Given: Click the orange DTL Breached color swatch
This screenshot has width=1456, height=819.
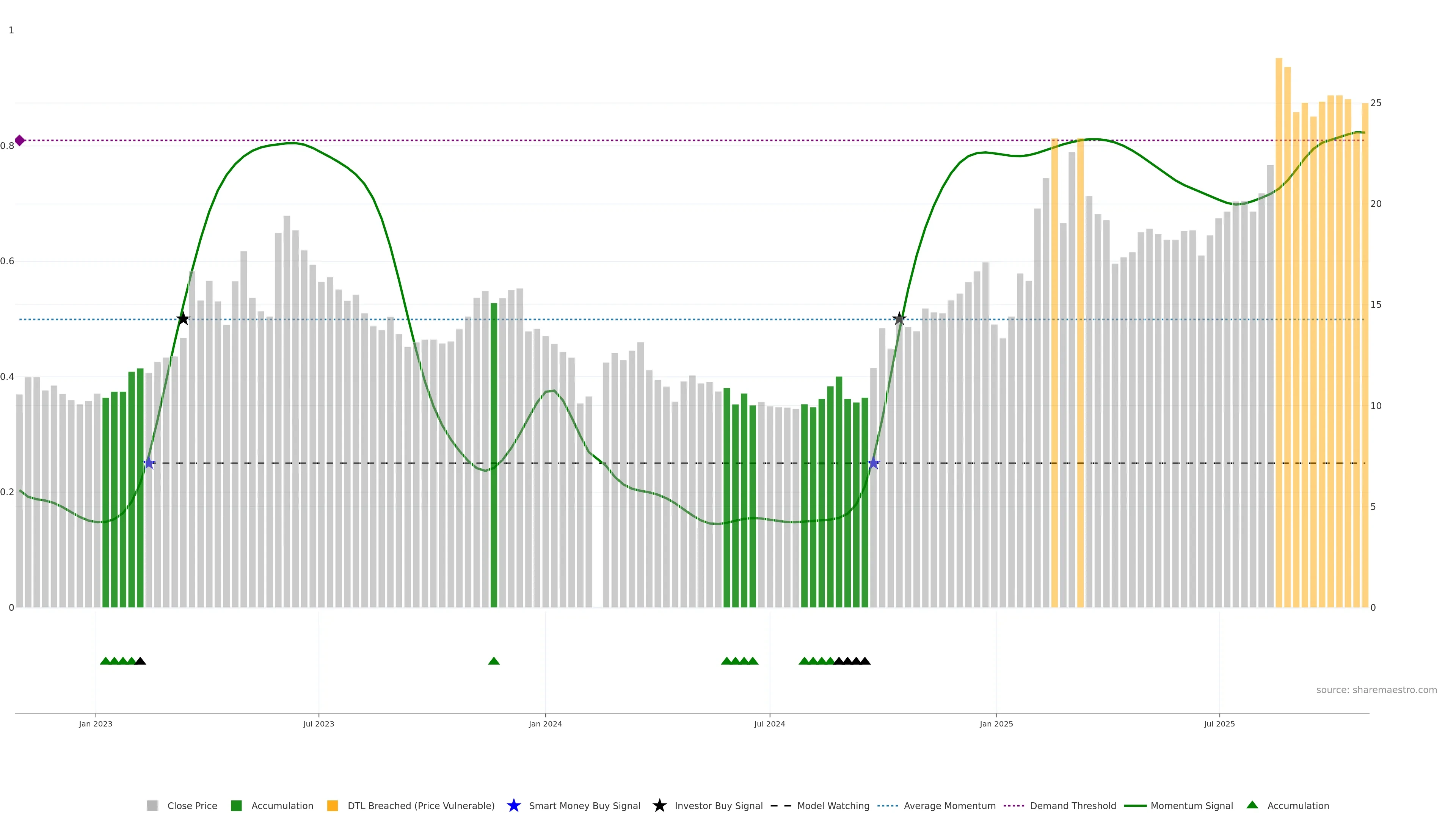Looking at the screenshot, I should [333, 805].
